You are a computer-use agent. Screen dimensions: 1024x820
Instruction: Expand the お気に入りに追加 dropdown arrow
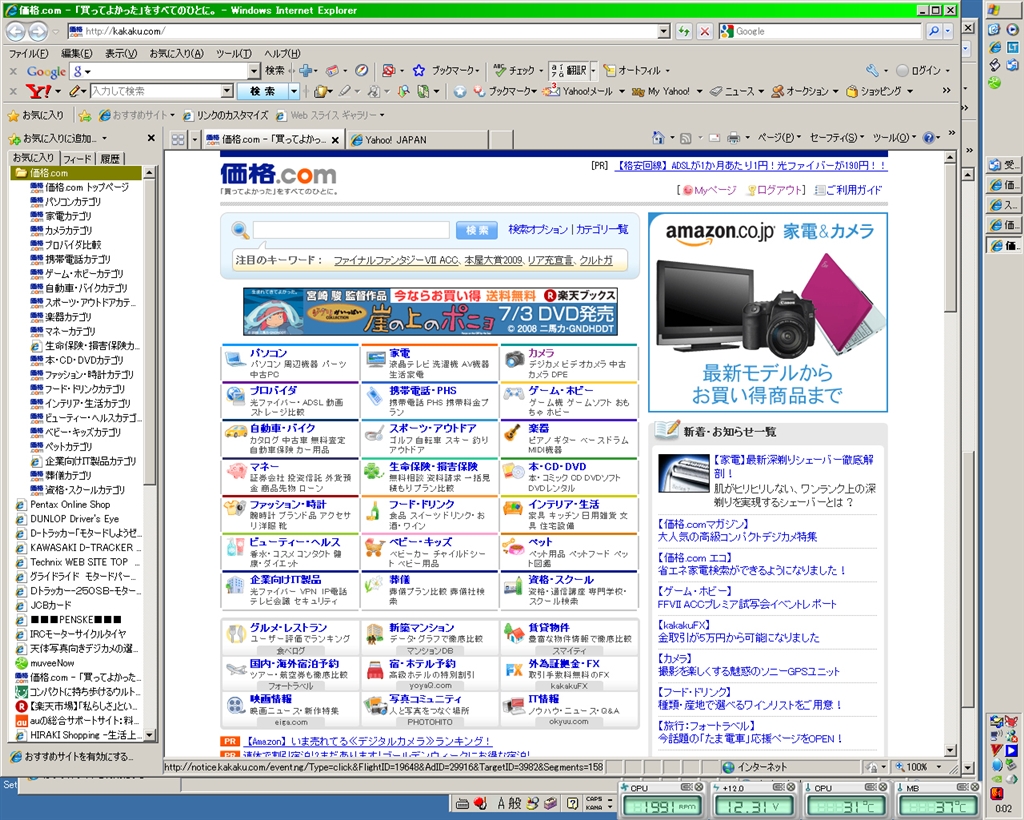click(104, 138)
